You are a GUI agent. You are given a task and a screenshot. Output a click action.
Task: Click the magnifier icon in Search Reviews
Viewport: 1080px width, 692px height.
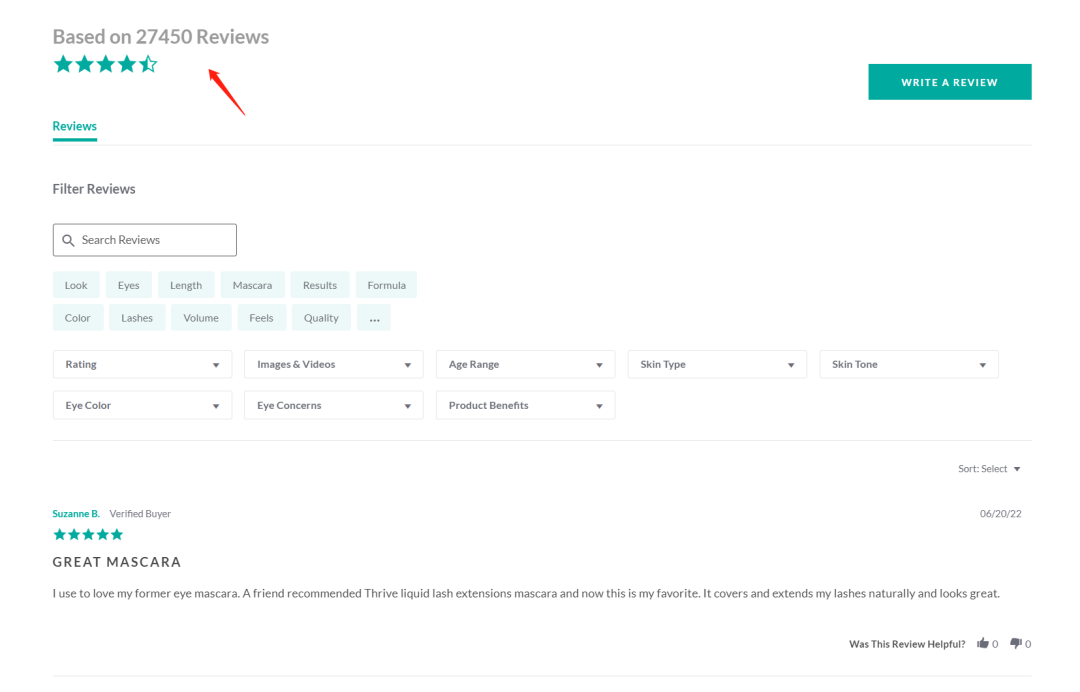[x=68, y=240]
